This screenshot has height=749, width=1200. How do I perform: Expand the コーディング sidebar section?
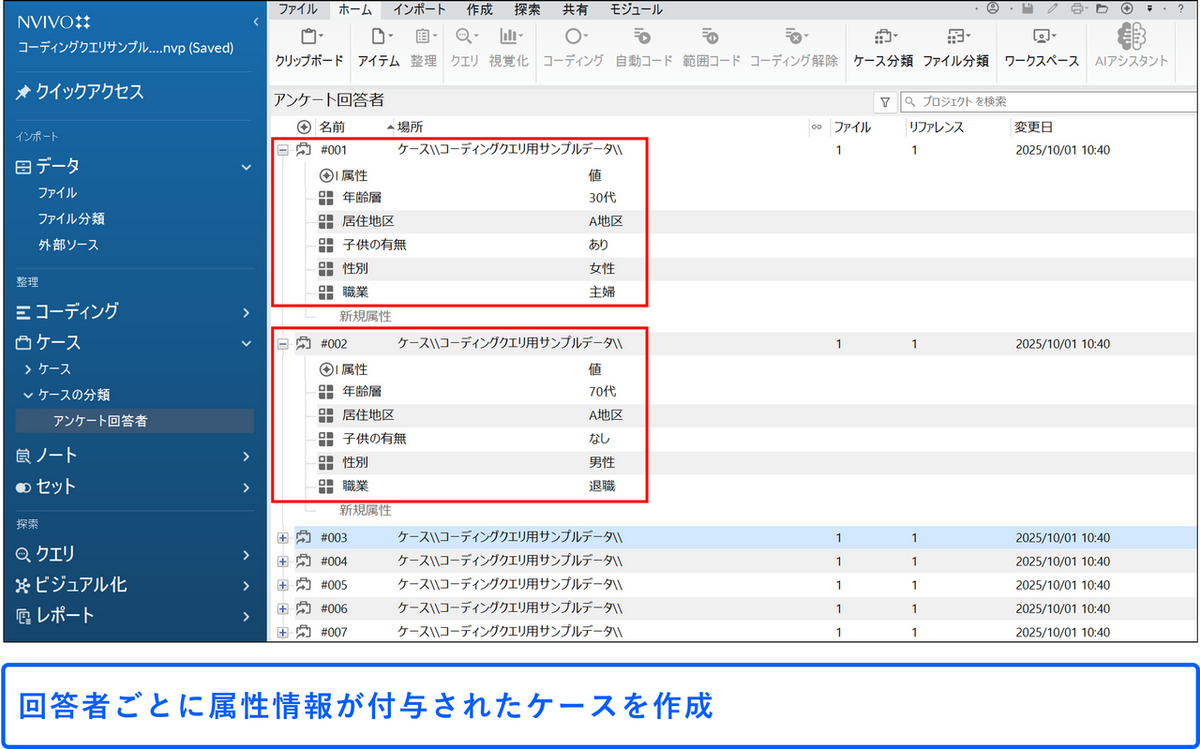click(x=245, y=312)
